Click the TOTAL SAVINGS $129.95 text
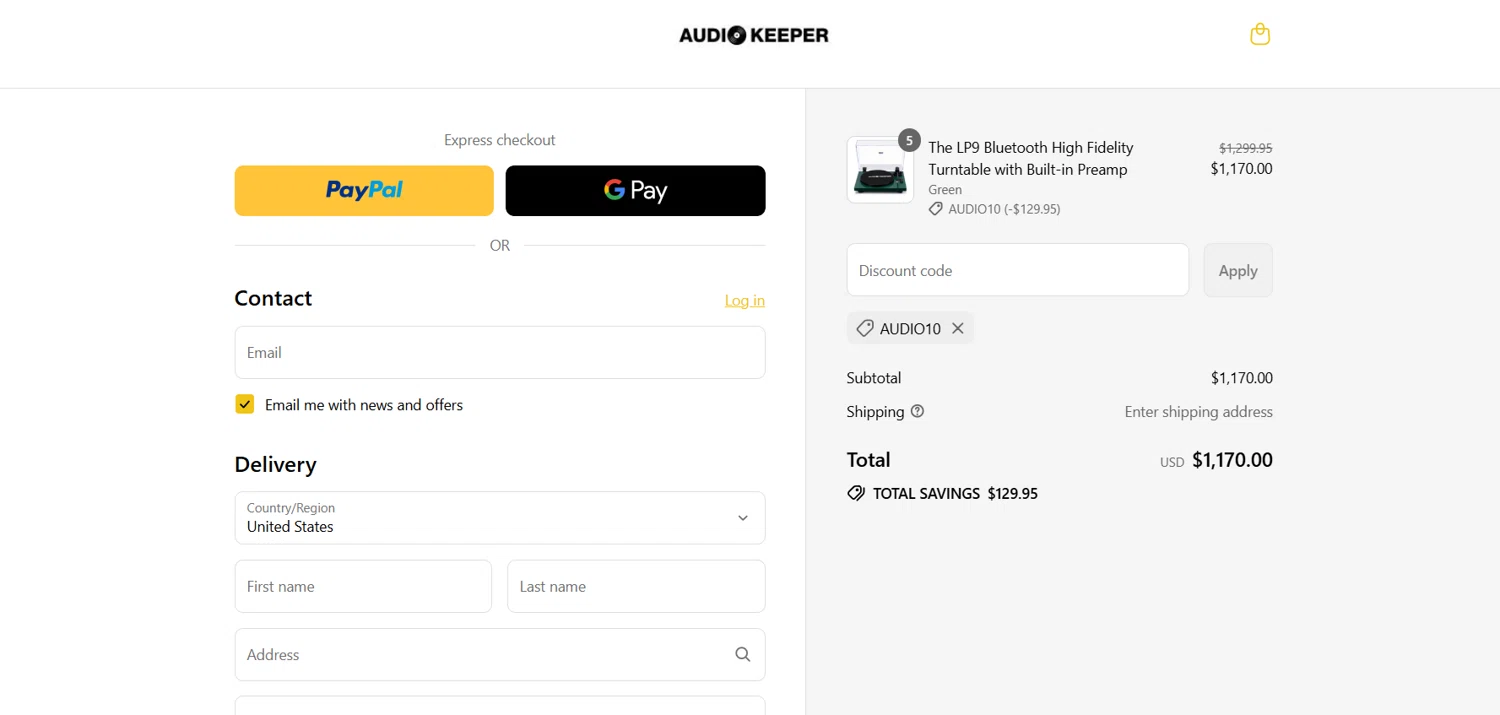The image size is (1500, 715). [955, 493]
